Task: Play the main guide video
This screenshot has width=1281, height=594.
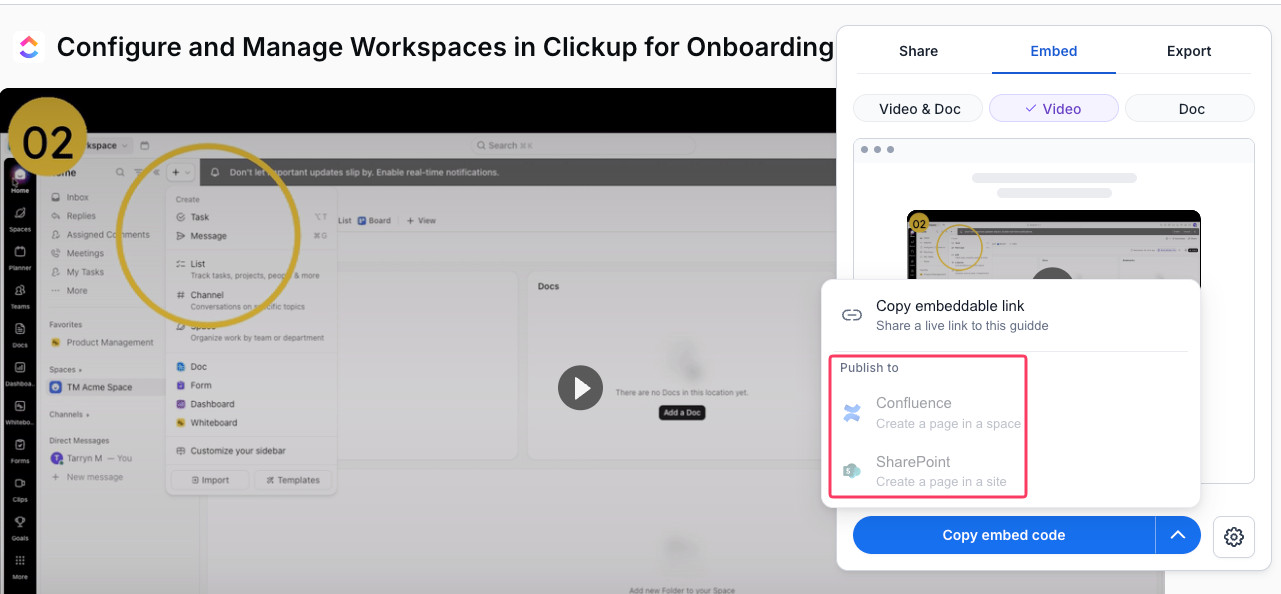Action: [x=581, y=387]
